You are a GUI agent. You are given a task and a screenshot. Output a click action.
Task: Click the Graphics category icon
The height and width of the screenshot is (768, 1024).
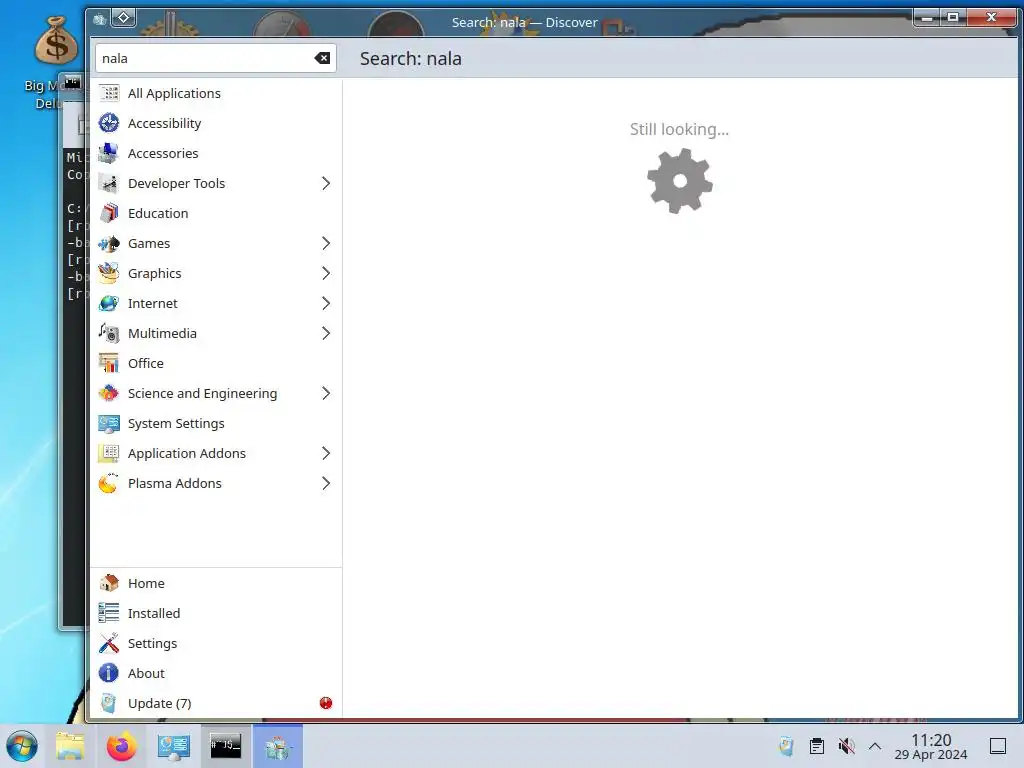click(108, 274)
